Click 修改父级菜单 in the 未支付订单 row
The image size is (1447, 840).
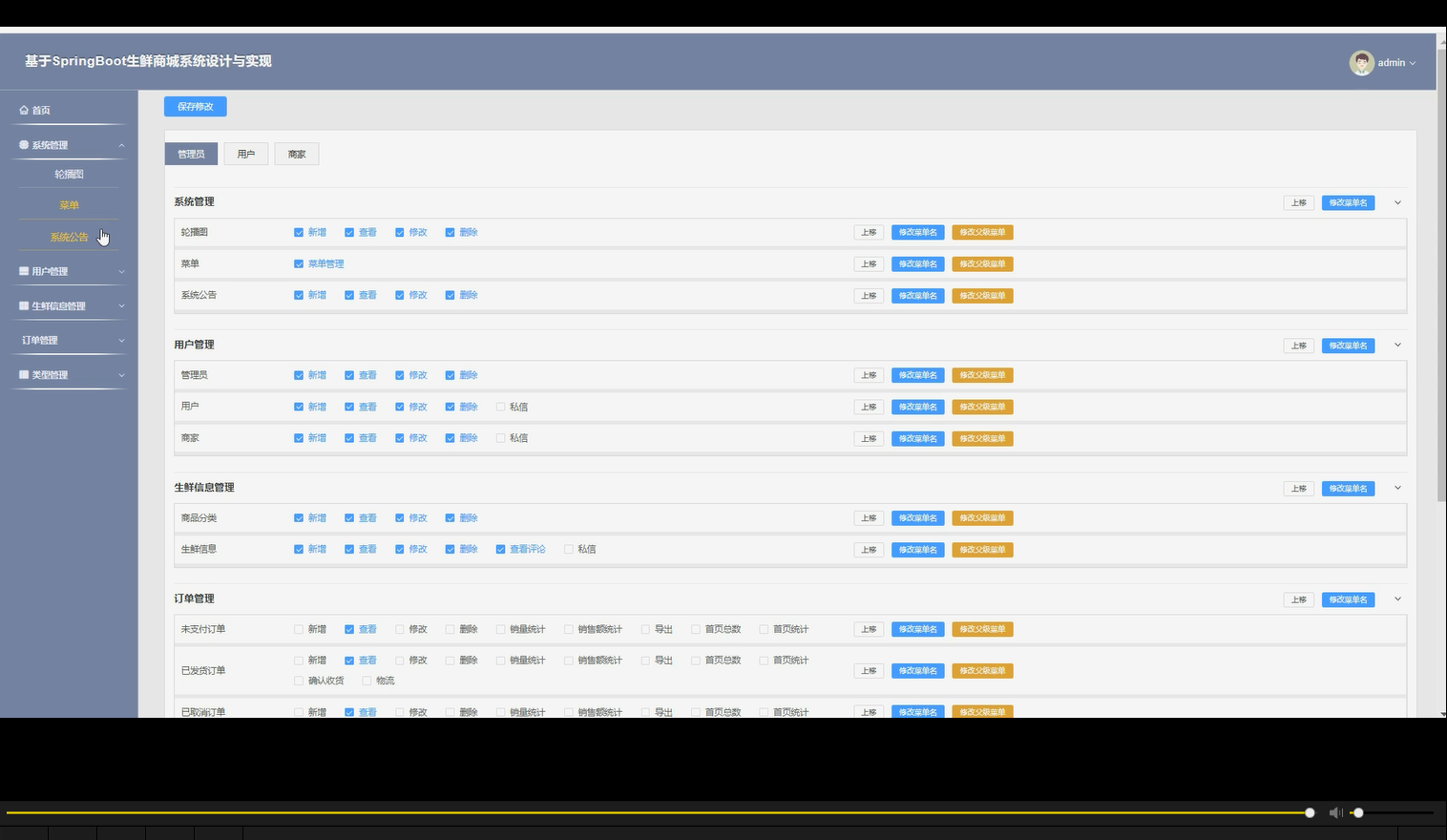coord(982,630)
